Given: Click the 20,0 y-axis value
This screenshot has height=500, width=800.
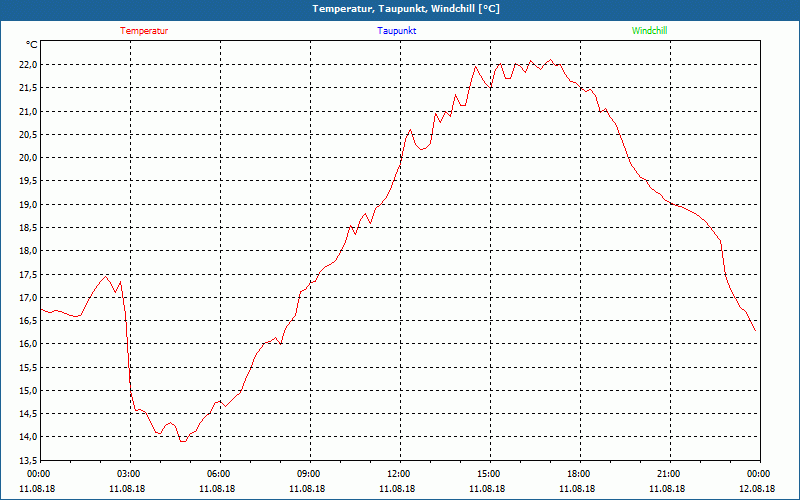Looking at the screenshot, I should tap(29, 158).
